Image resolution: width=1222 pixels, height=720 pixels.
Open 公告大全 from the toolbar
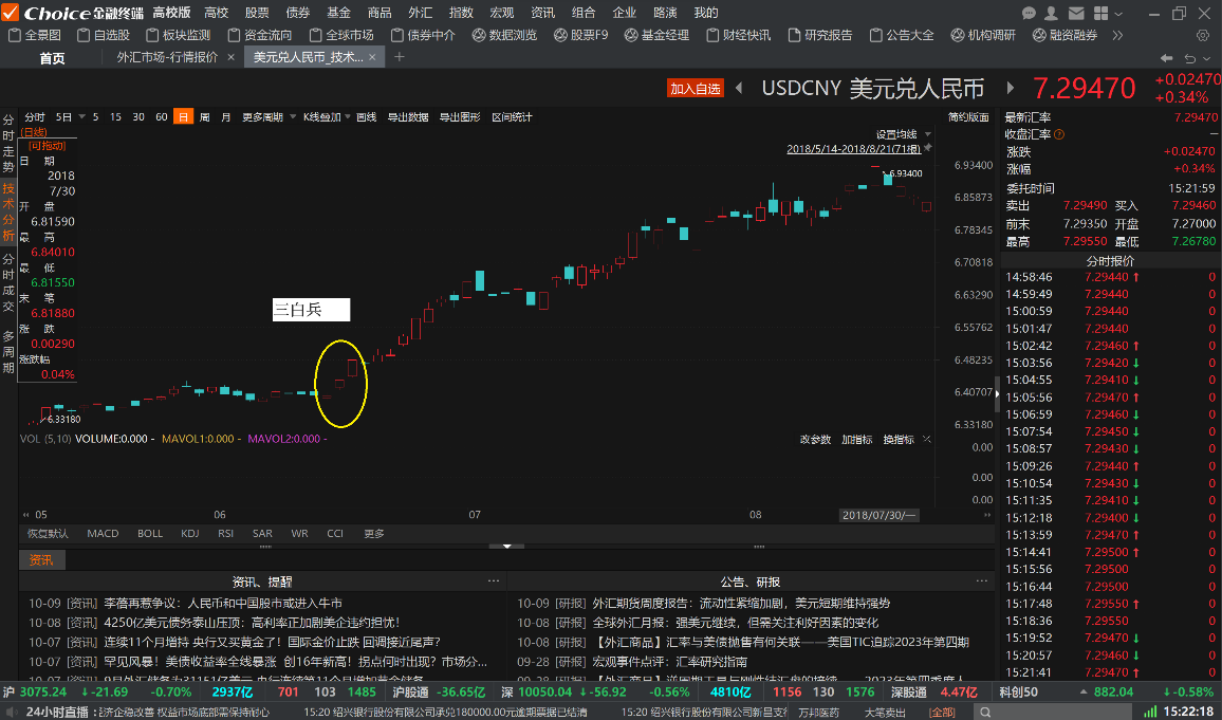[x=902, y=35]
